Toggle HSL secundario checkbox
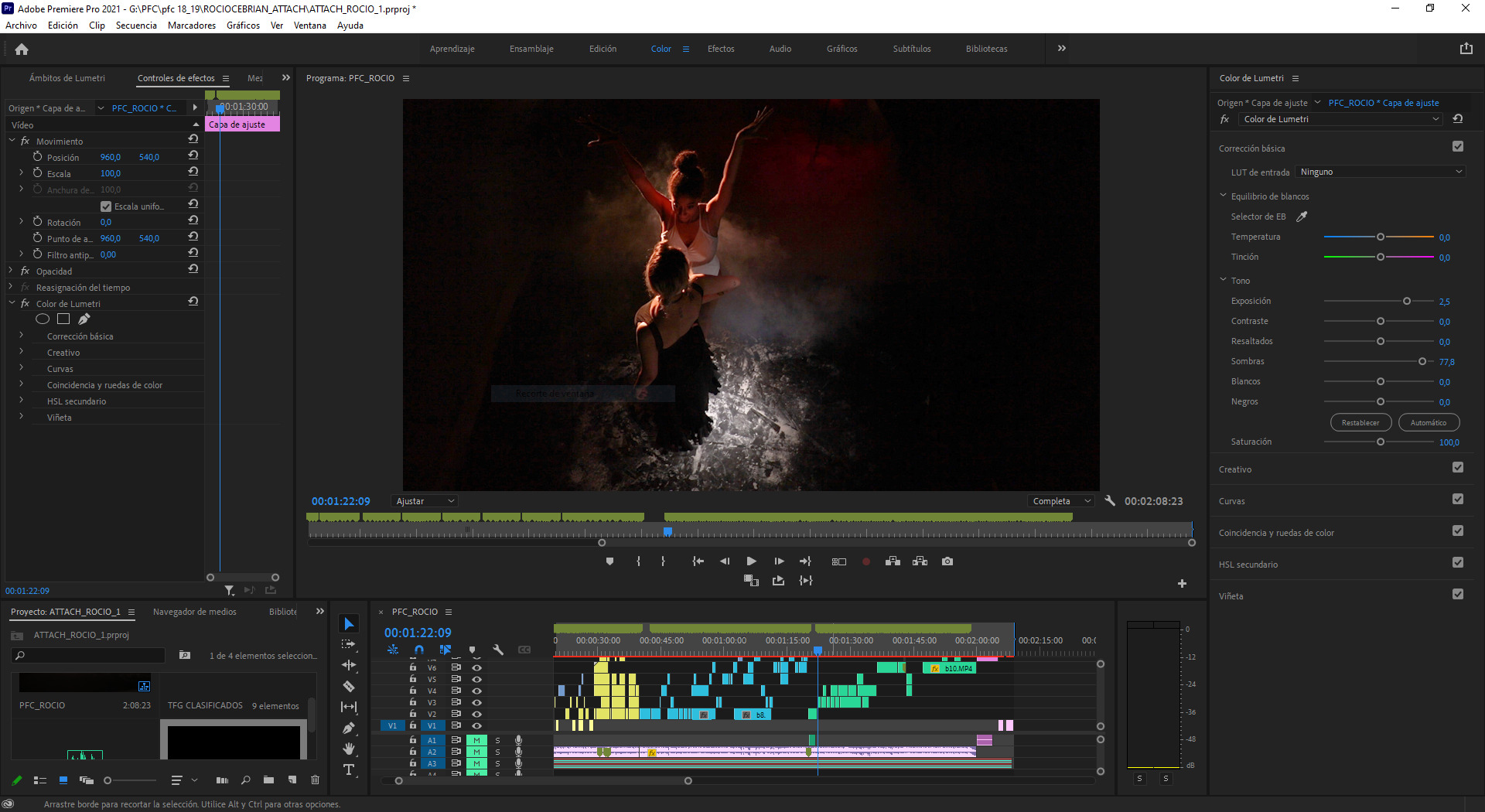 [x=1458, y=562]
